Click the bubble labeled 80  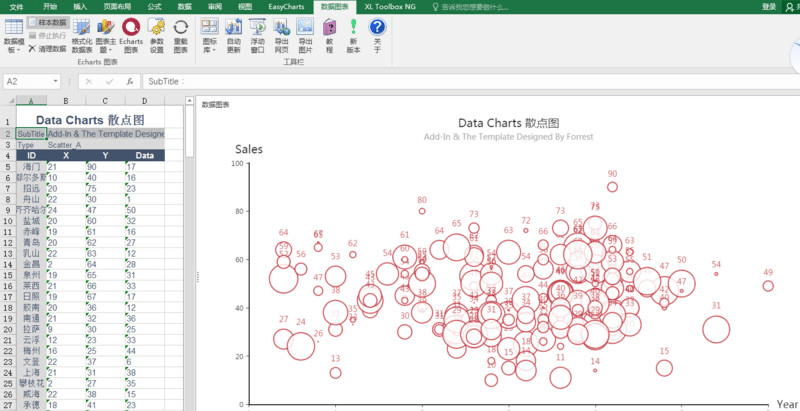[x=422, y=211]
